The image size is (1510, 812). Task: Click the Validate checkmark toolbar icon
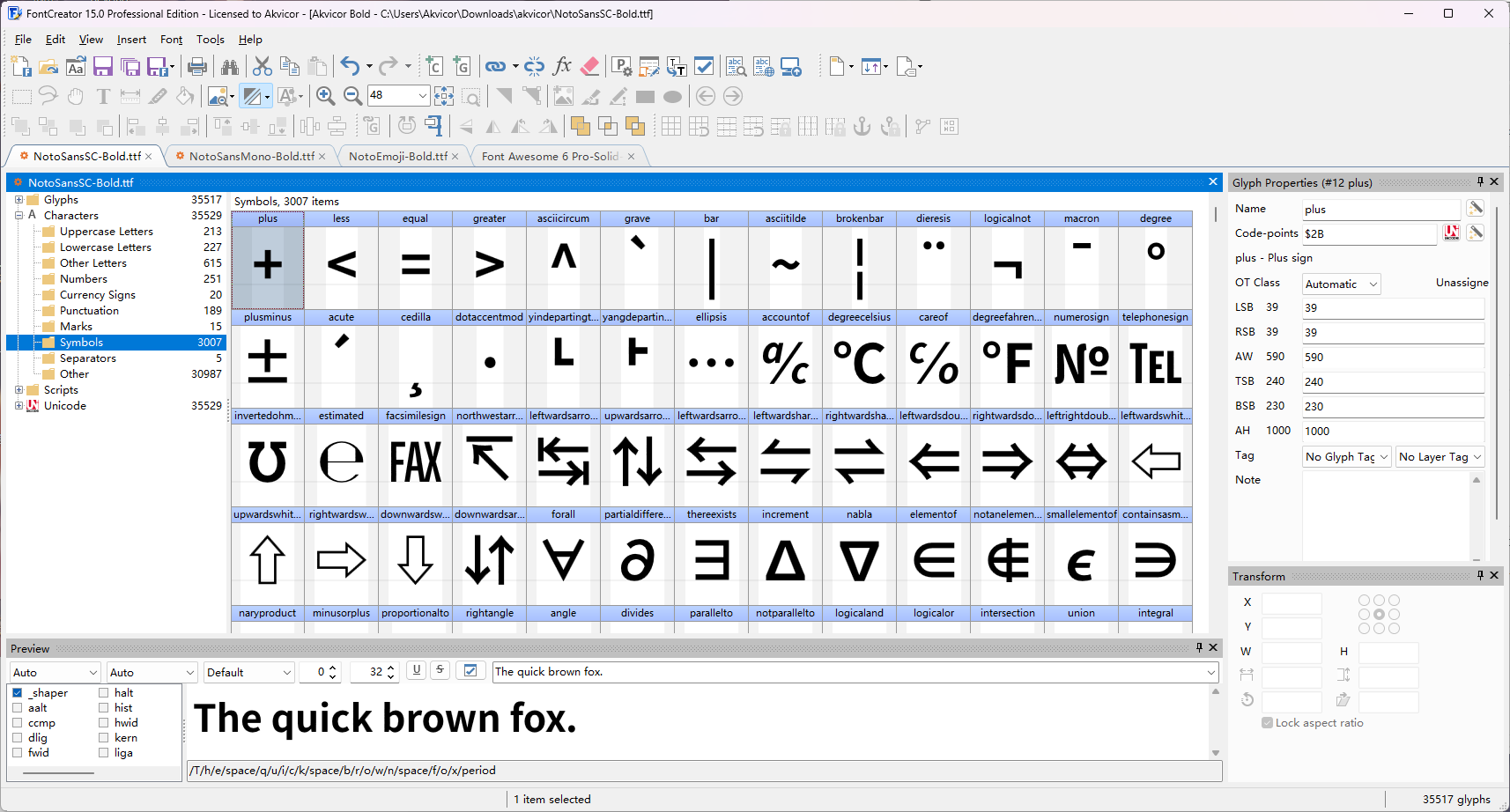(704, 66)
